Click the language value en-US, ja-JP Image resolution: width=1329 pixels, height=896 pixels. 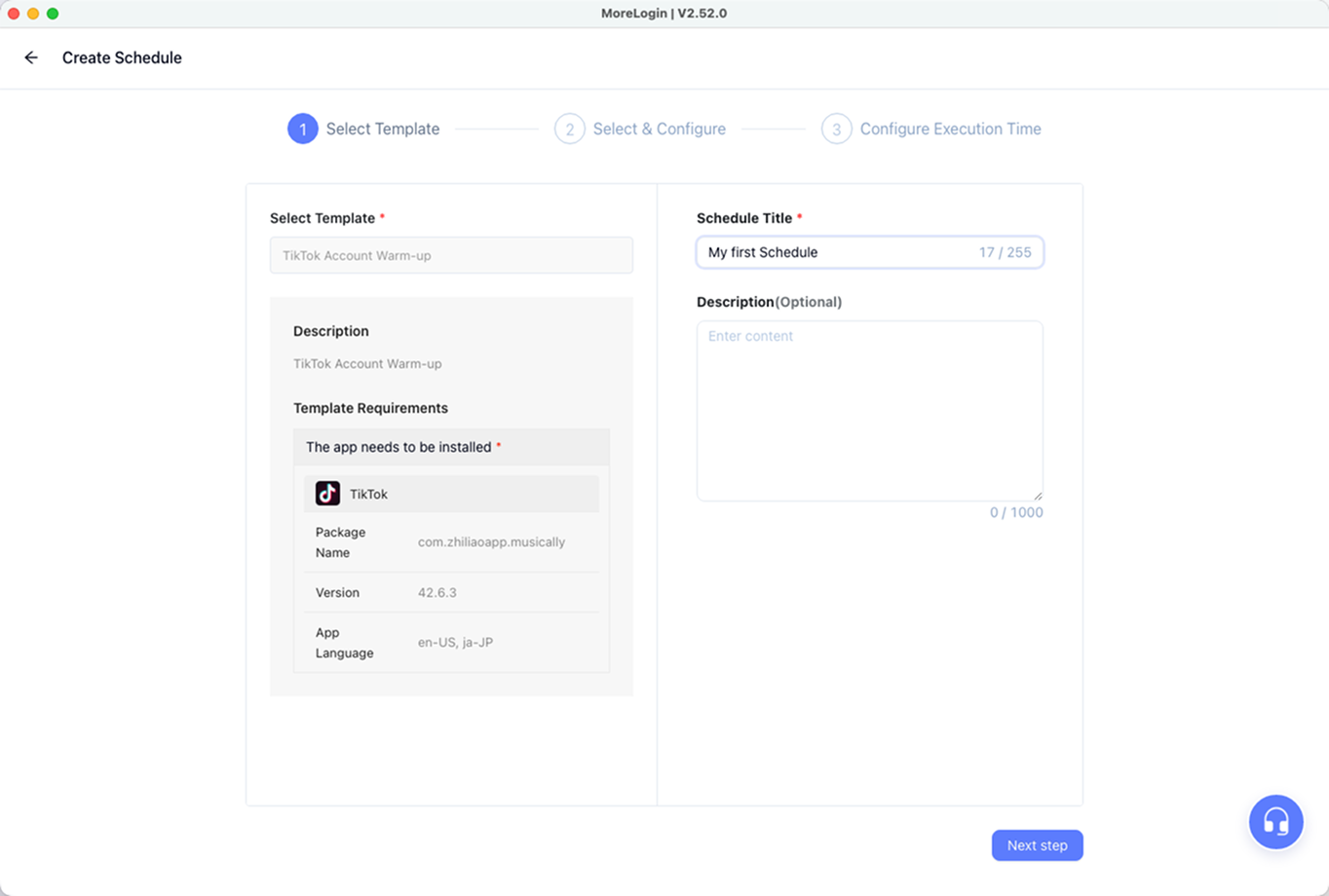(455, 643)
